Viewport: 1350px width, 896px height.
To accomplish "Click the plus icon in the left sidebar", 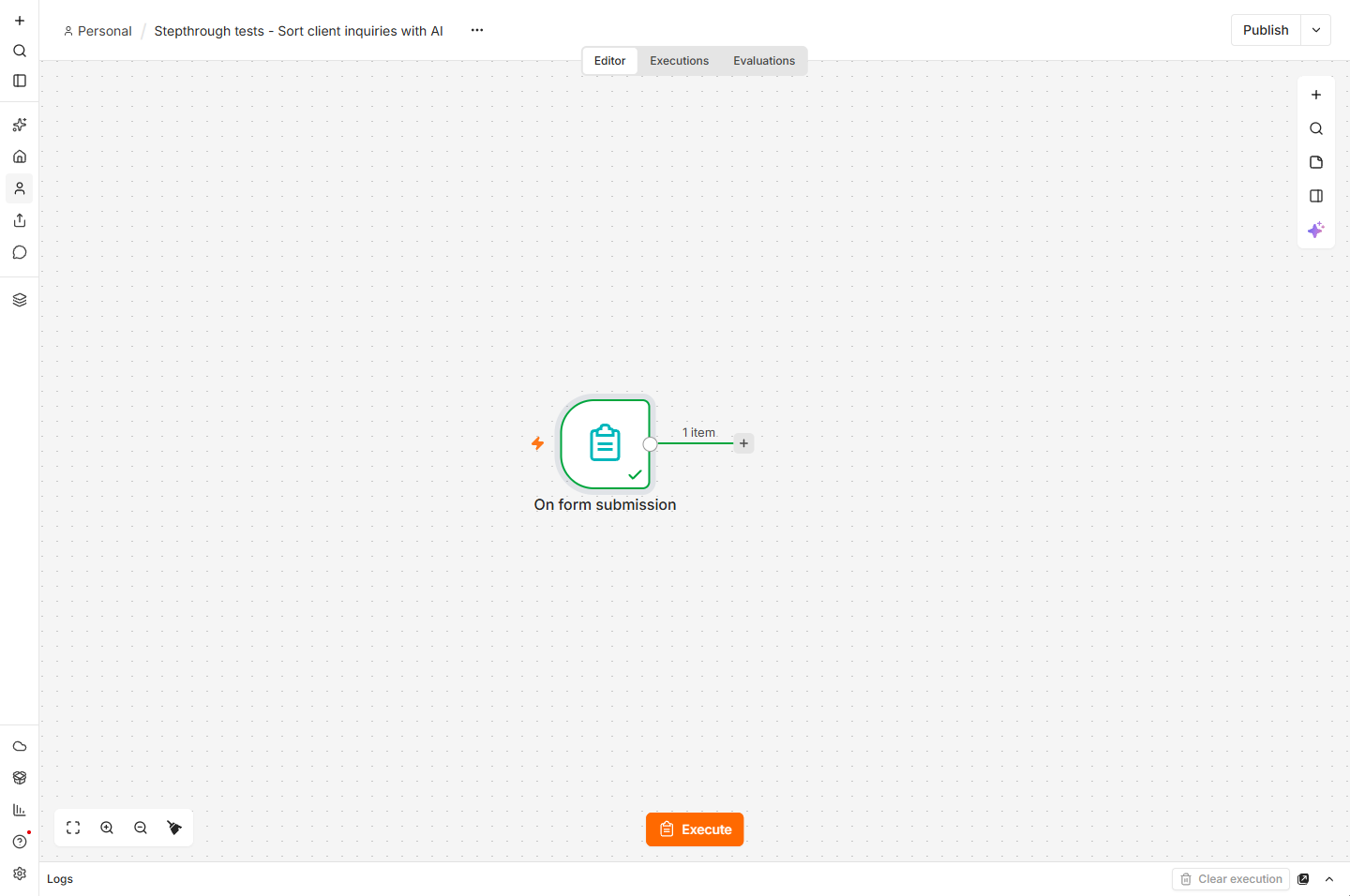I will [20, 21].
